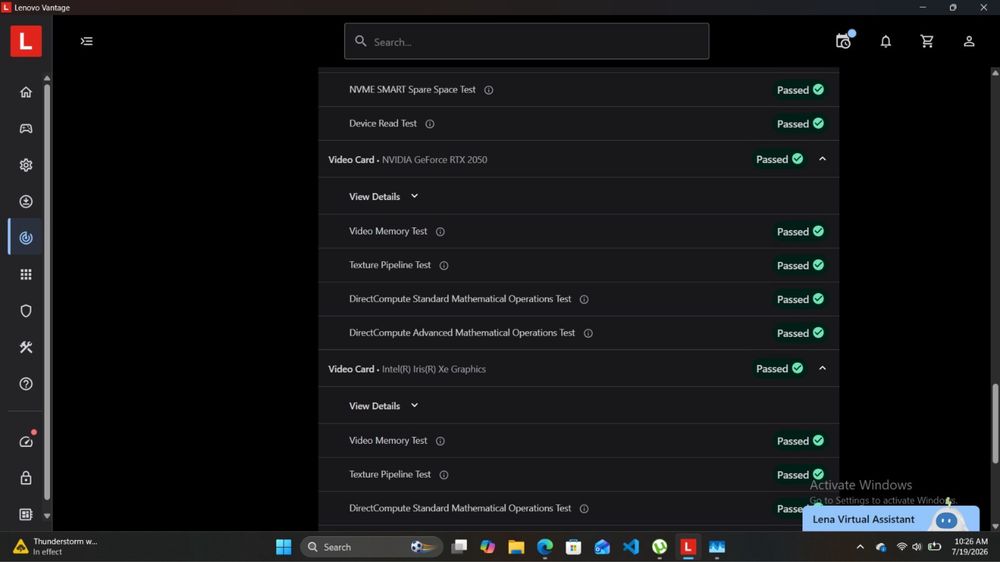Click Passed status of NVIDIA Video Card
The width and height of the screenshot is (1000, 562).
[779, 159]
